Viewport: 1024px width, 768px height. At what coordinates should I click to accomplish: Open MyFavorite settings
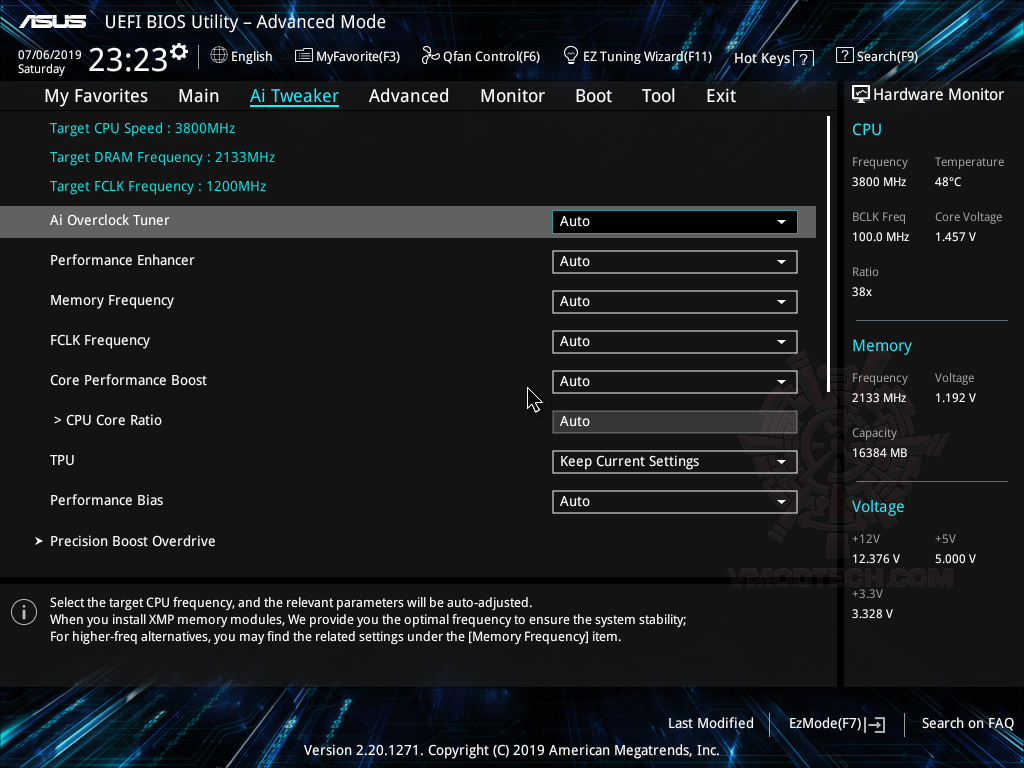pyautogui.click(x=347, y=56)
